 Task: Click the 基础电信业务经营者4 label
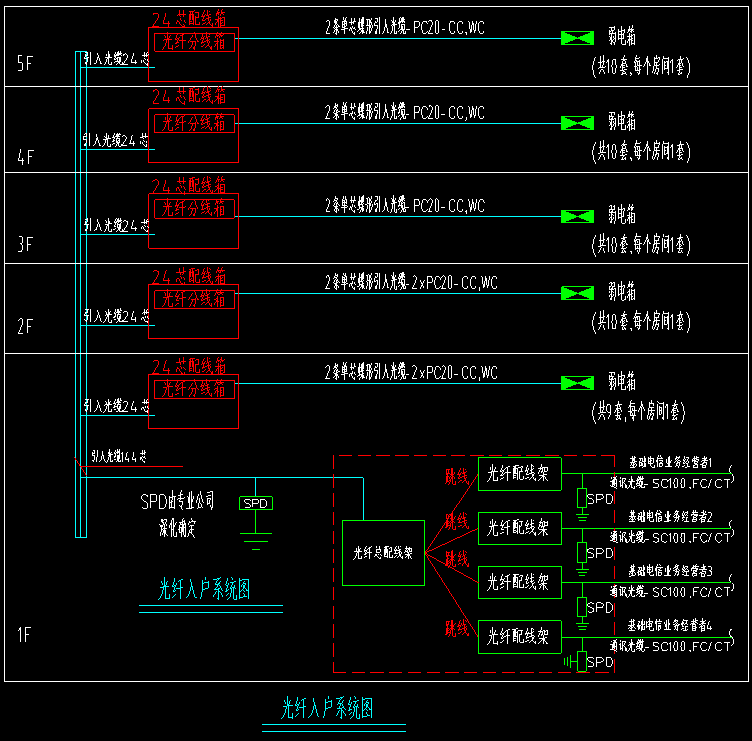[x=670, y=625]
